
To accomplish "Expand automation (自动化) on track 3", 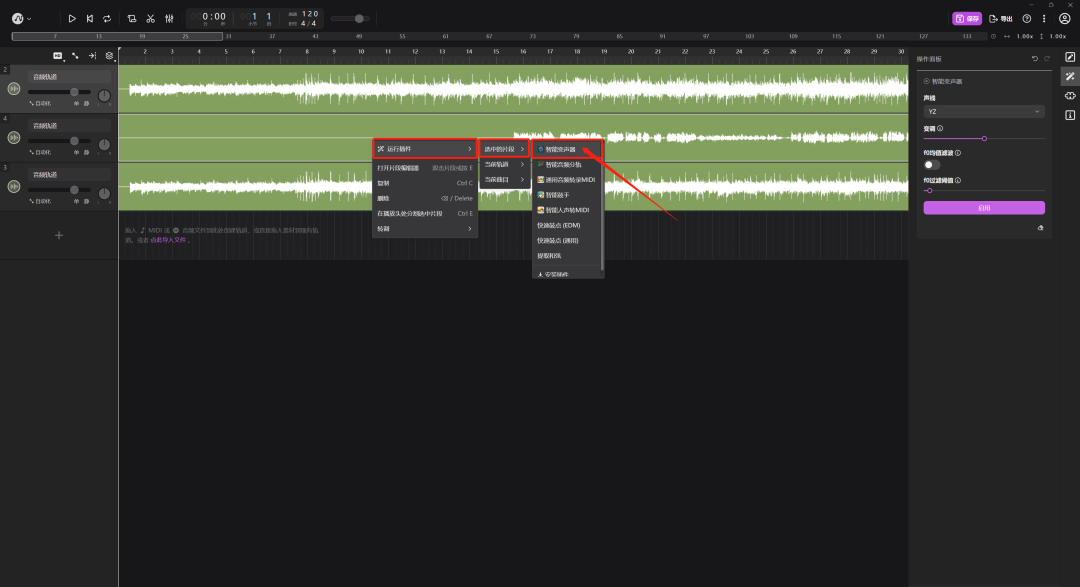I will coord(40,201).
